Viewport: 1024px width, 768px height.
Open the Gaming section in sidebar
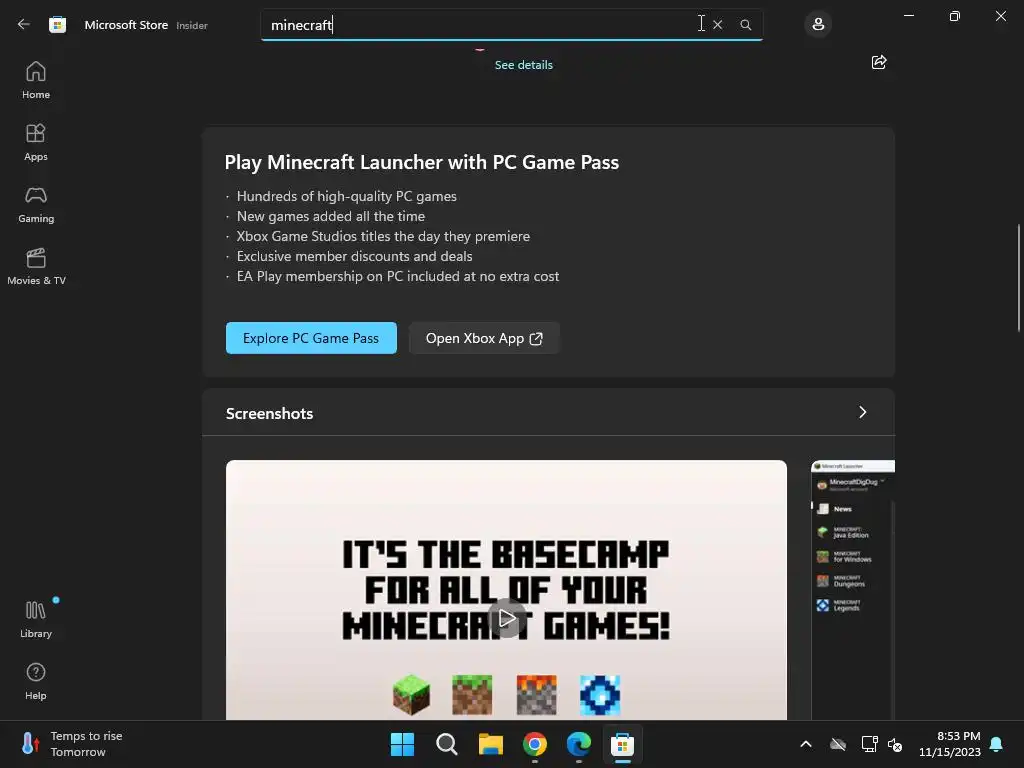36,204
